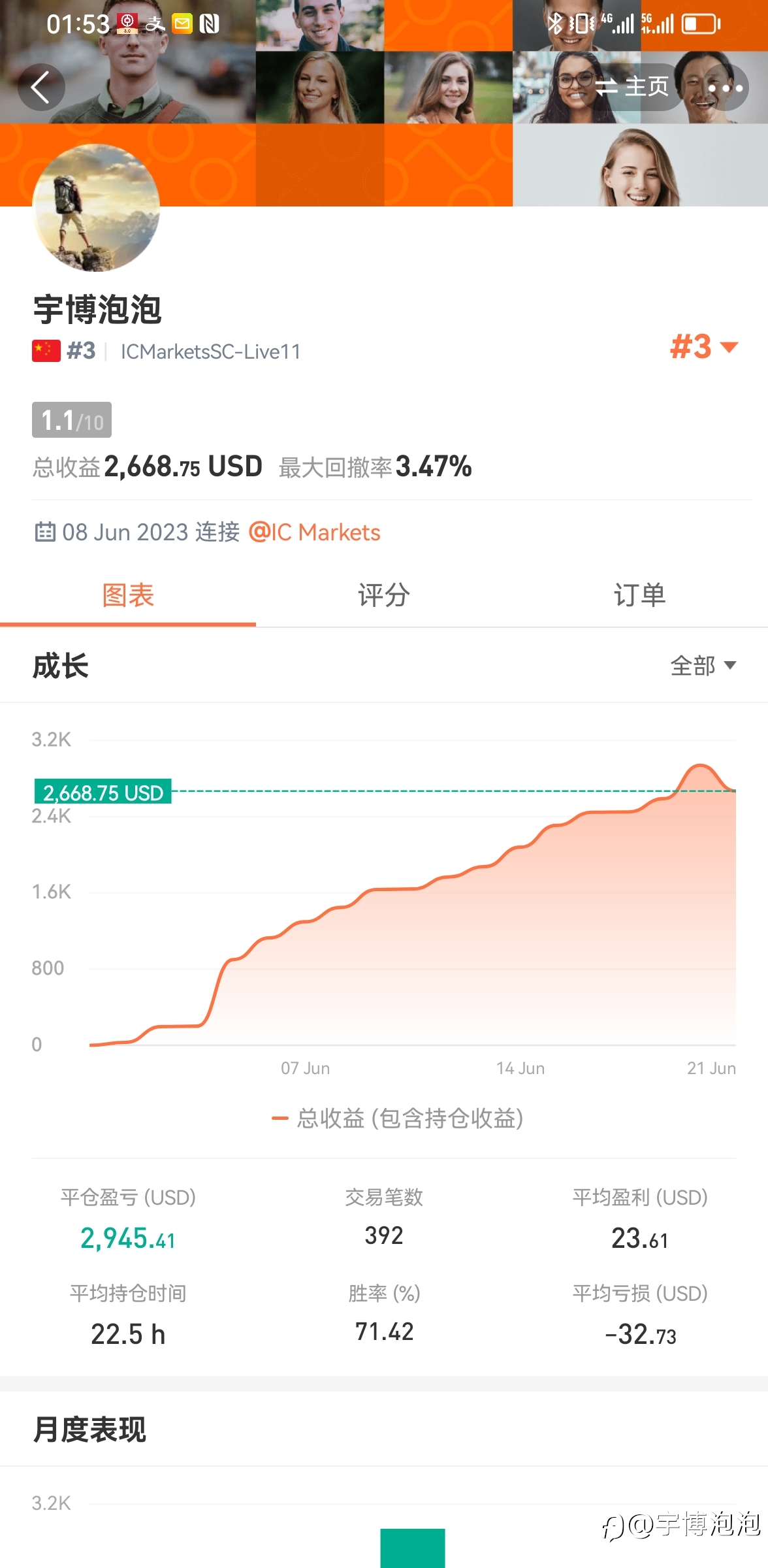Toggle the 总收益 chart legend series

click(x=397, y=1119)
